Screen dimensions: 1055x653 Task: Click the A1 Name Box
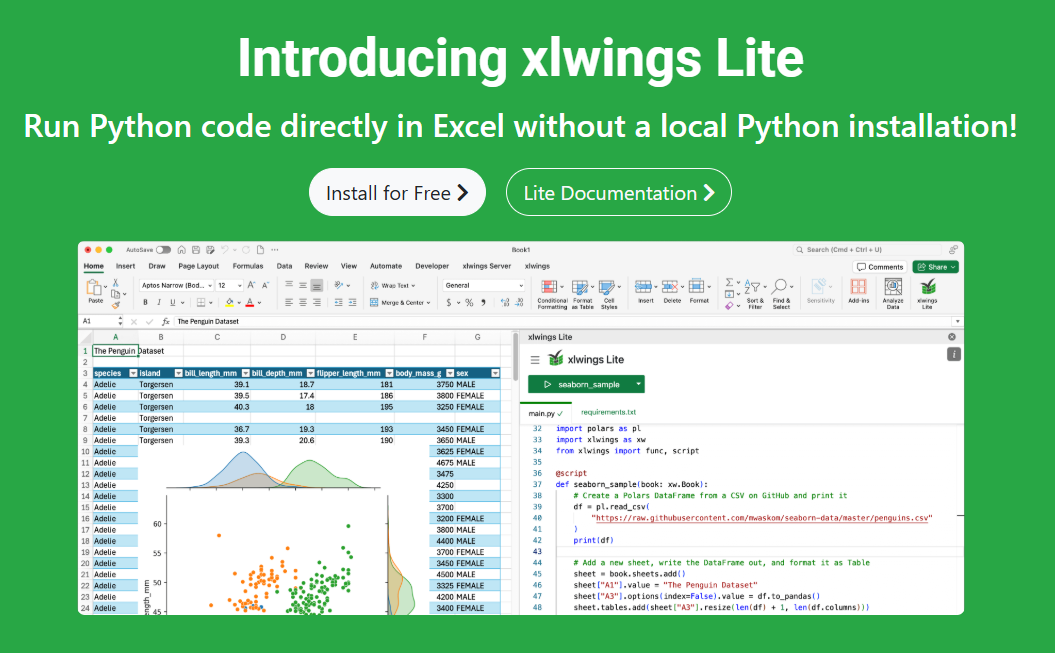(x=100, y=321)
